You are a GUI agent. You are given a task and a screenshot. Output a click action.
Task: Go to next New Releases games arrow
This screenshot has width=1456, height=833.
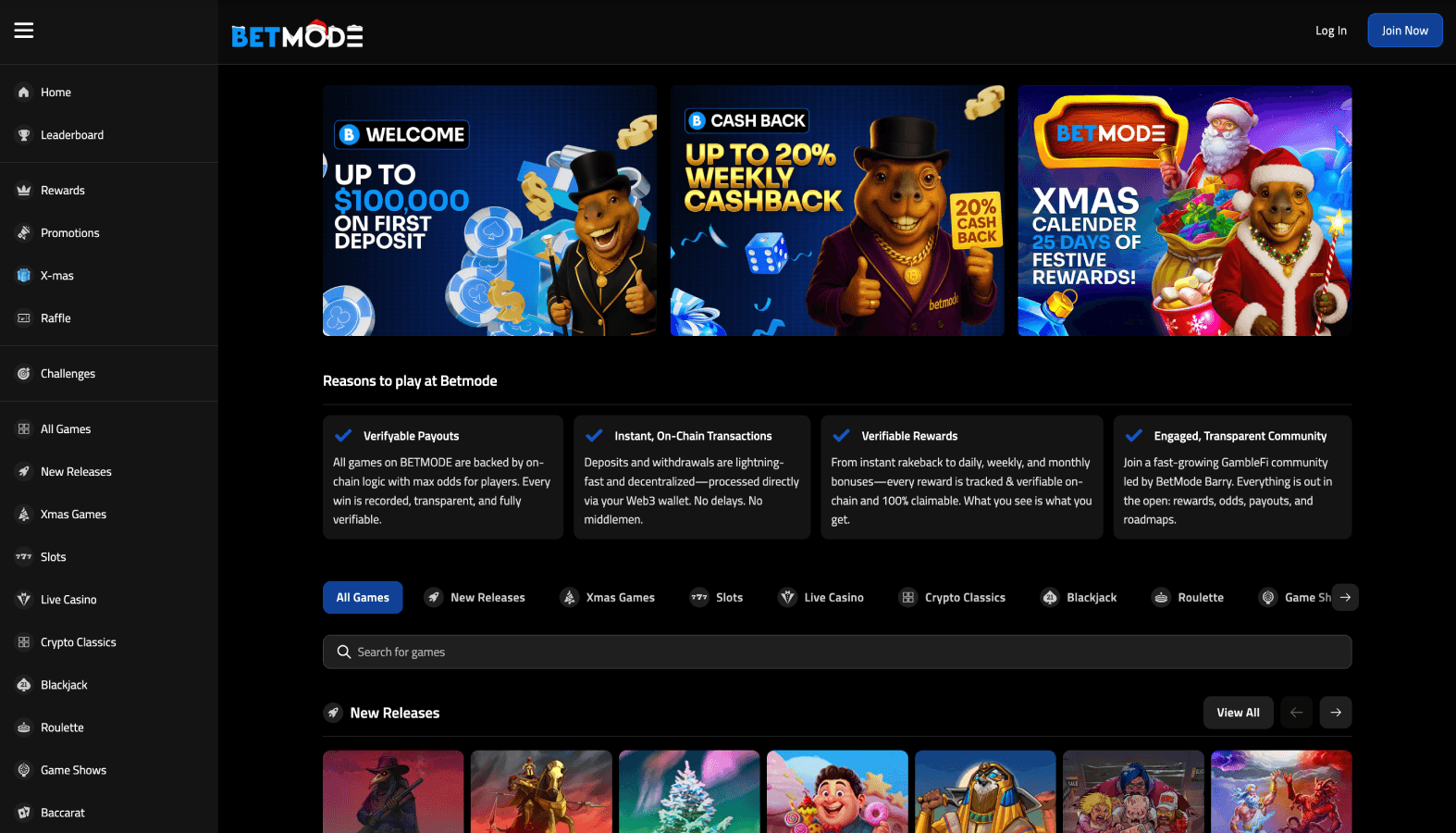click(1336, 713)
